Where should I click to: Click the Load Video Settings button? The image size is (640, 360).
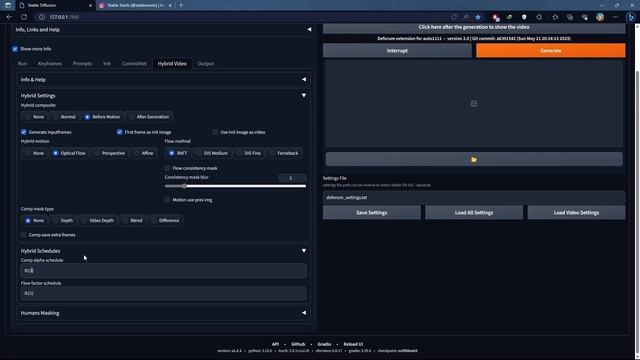576,213
